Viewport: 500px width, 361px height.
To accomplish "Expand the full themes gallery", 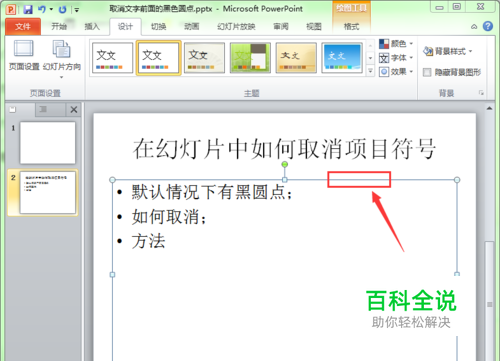I will click(x=370, y=71).
